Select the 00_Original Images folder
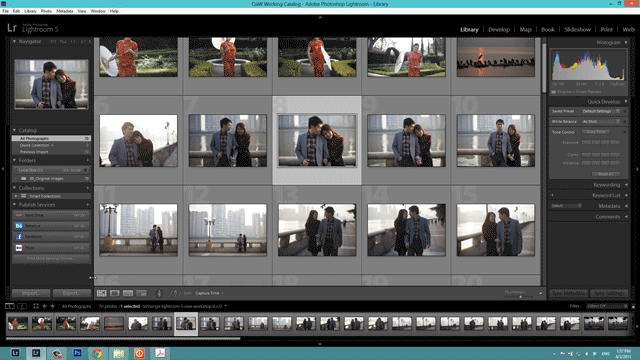 click(x=51, y=179)
